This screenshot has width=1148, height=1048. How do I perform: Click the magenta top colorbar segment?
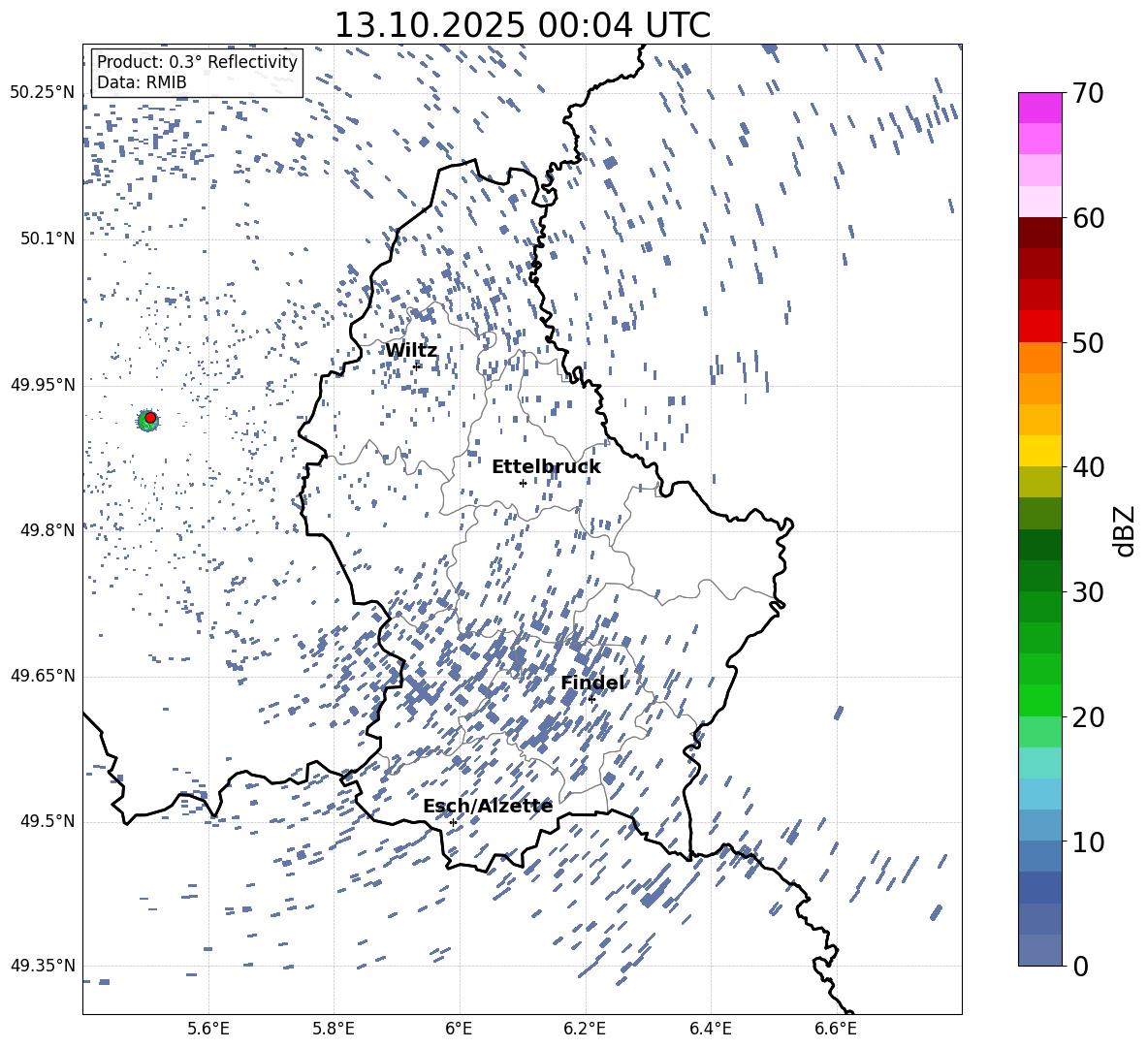[x=1039, y=109]
